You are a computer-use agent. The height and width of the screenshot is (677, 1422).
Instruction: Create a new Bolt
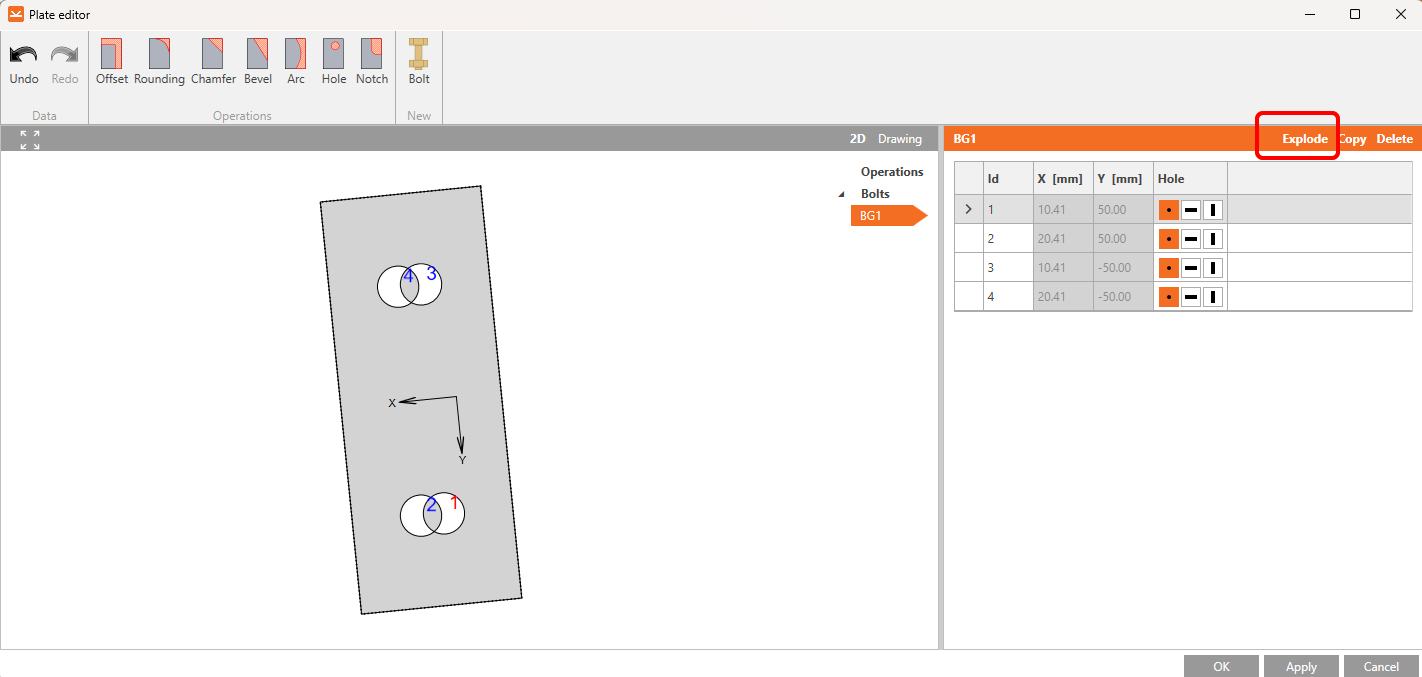(418, 60)
